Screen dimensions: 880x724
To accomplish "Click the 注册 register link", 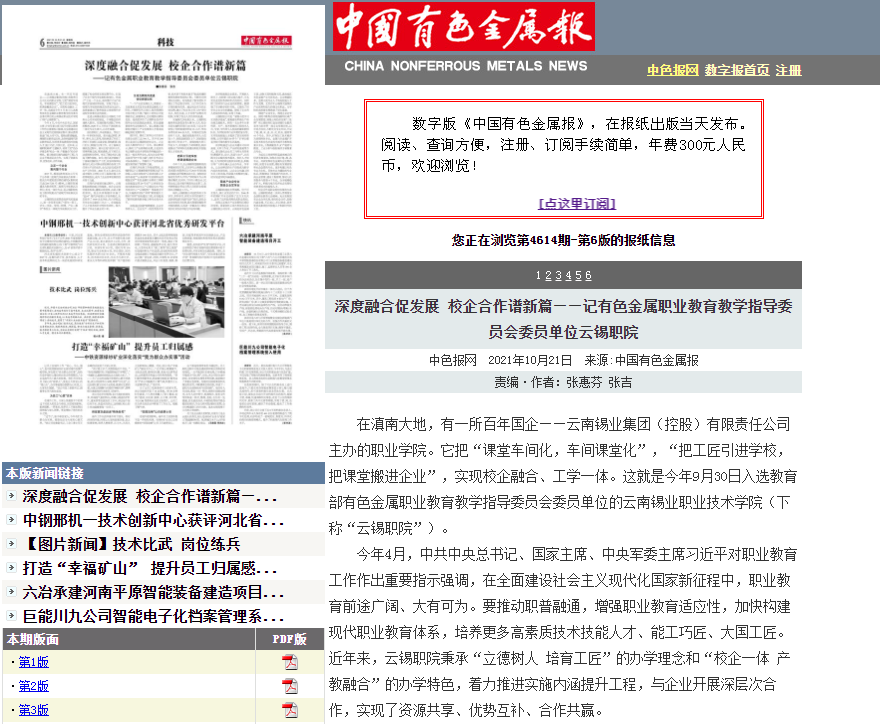I will click(789, 70).
